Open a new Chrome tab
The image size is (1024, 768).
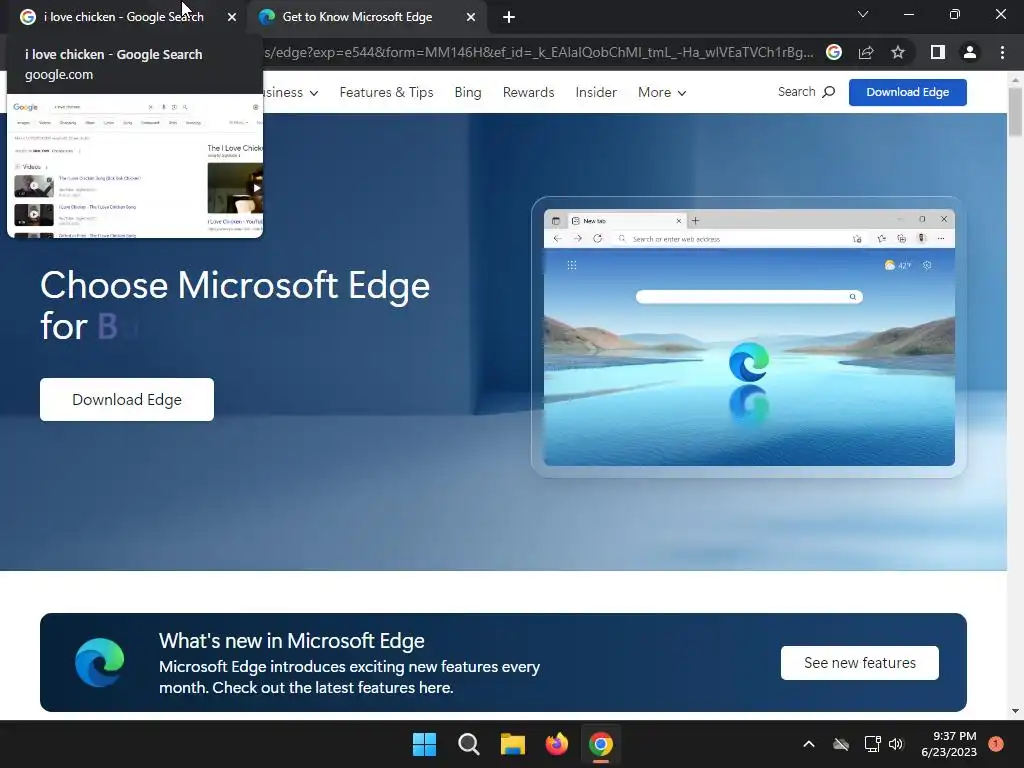point(509,18)
